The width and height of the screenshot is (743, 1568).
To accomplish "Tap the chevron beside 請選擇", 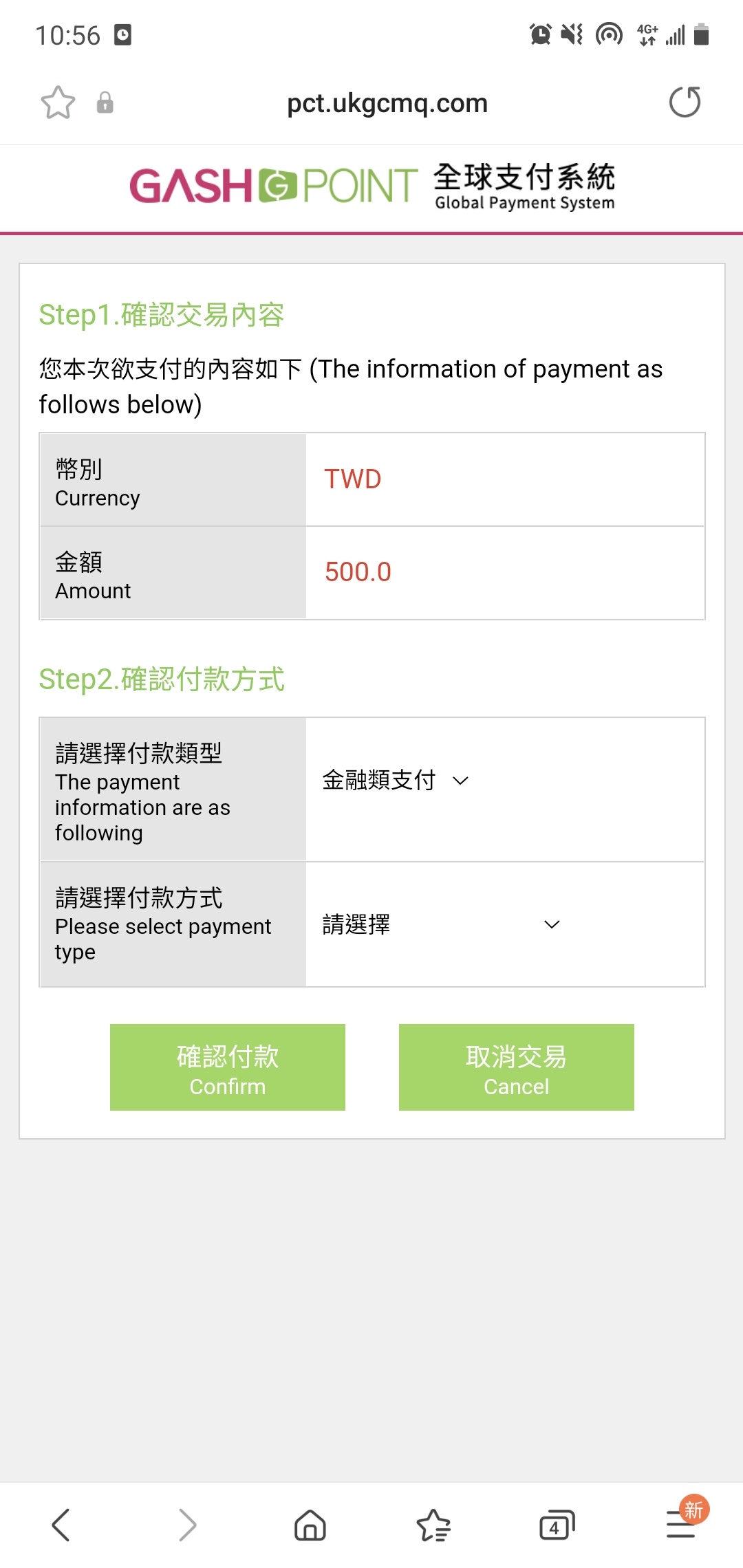I will pyautogui.click(x=552, y=924).
